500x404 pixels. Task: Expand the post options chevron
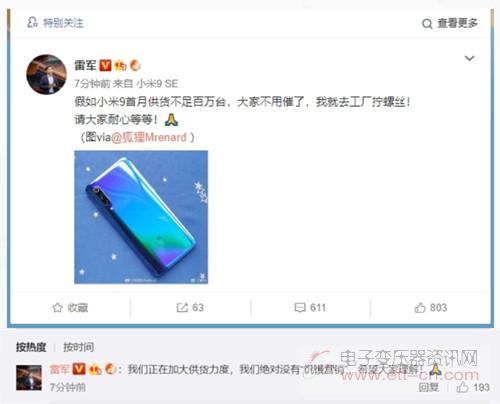pyautogui.click(x=469, y=58)
